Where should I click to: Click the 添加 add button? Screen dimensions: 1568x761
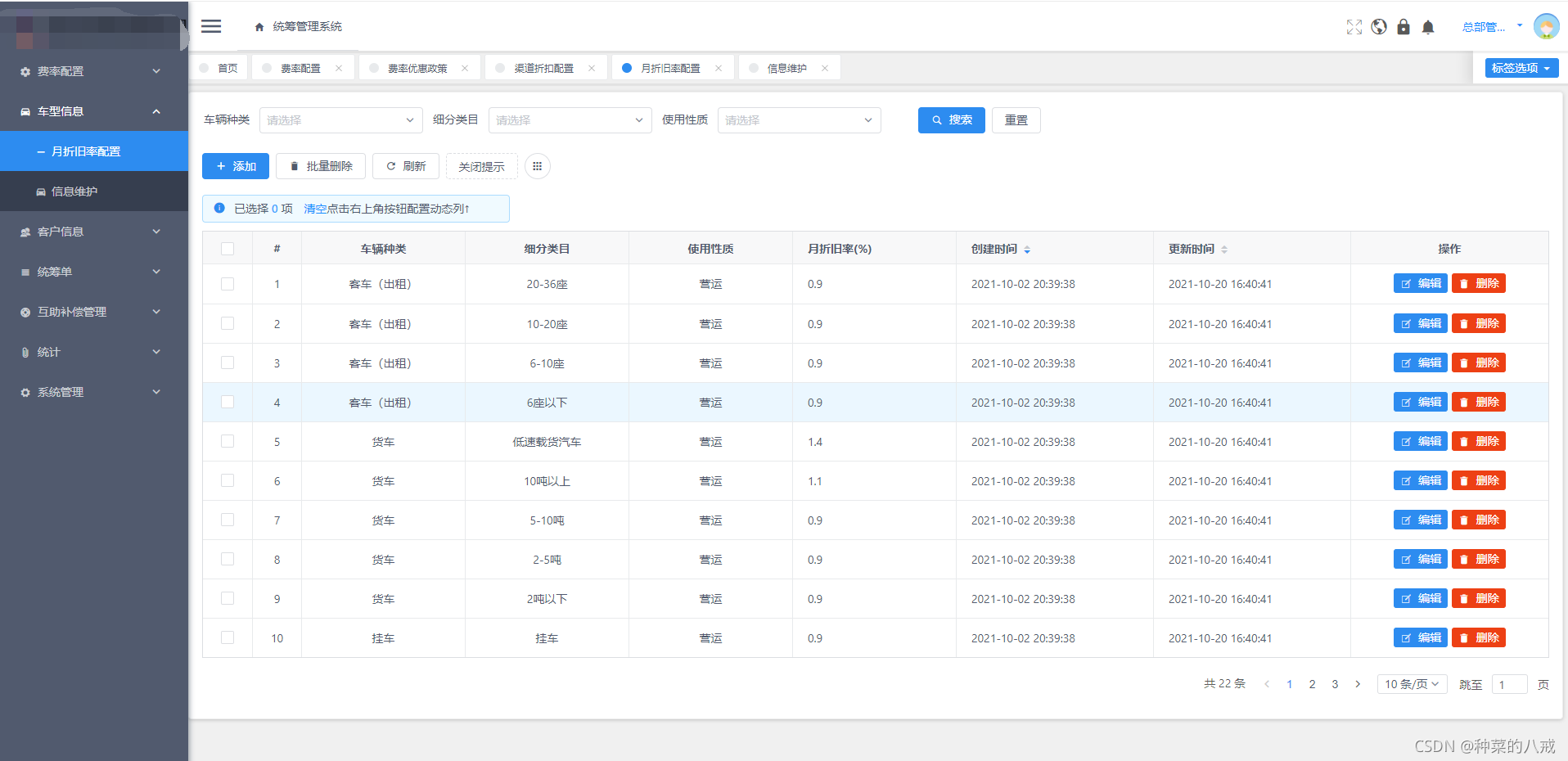236,166
